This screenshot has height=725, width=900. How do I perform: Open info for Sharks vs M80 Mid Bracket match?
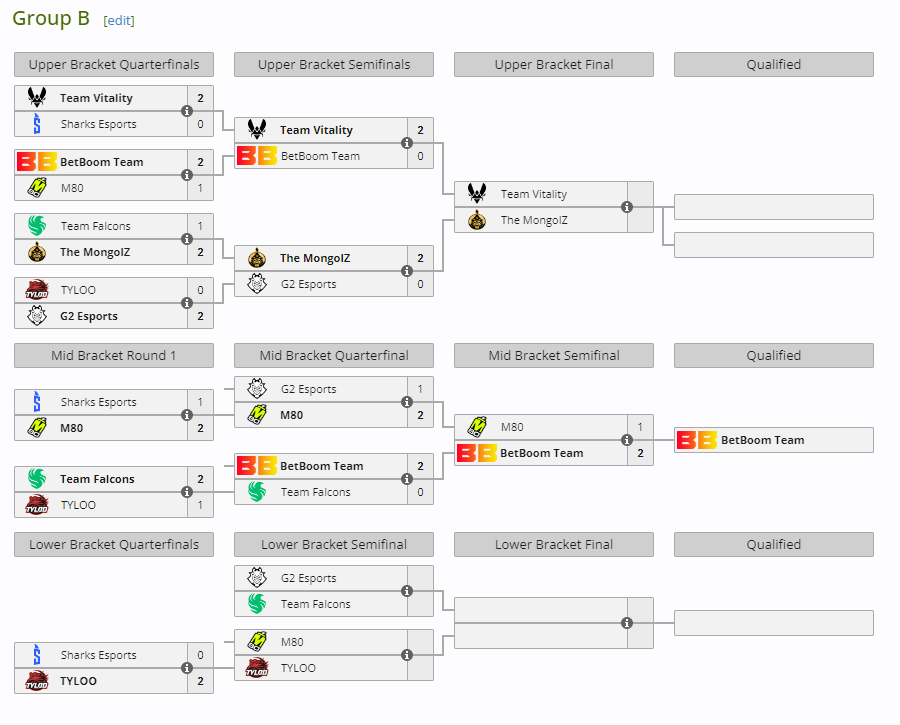(187, 415)
